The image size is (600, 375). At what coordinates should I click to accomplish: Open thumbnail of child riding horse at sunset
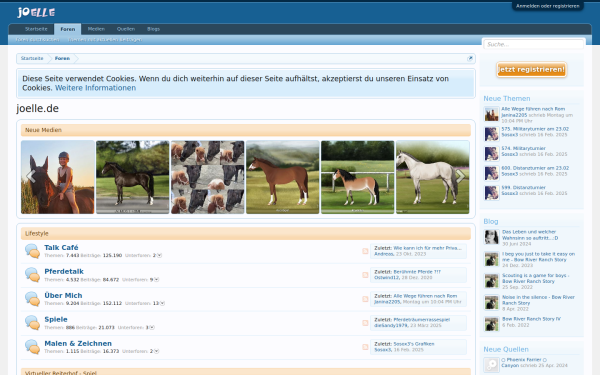point(57,177)
